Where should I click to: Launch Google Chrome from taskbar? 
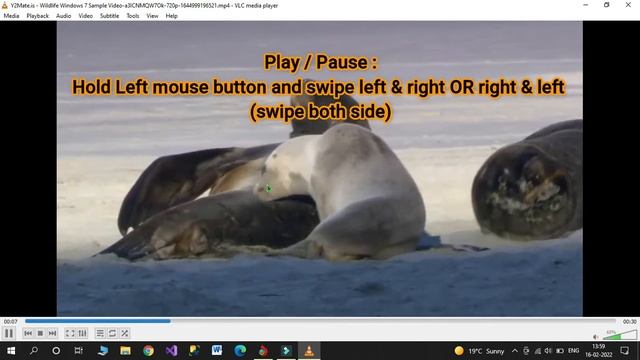point(149,351)
